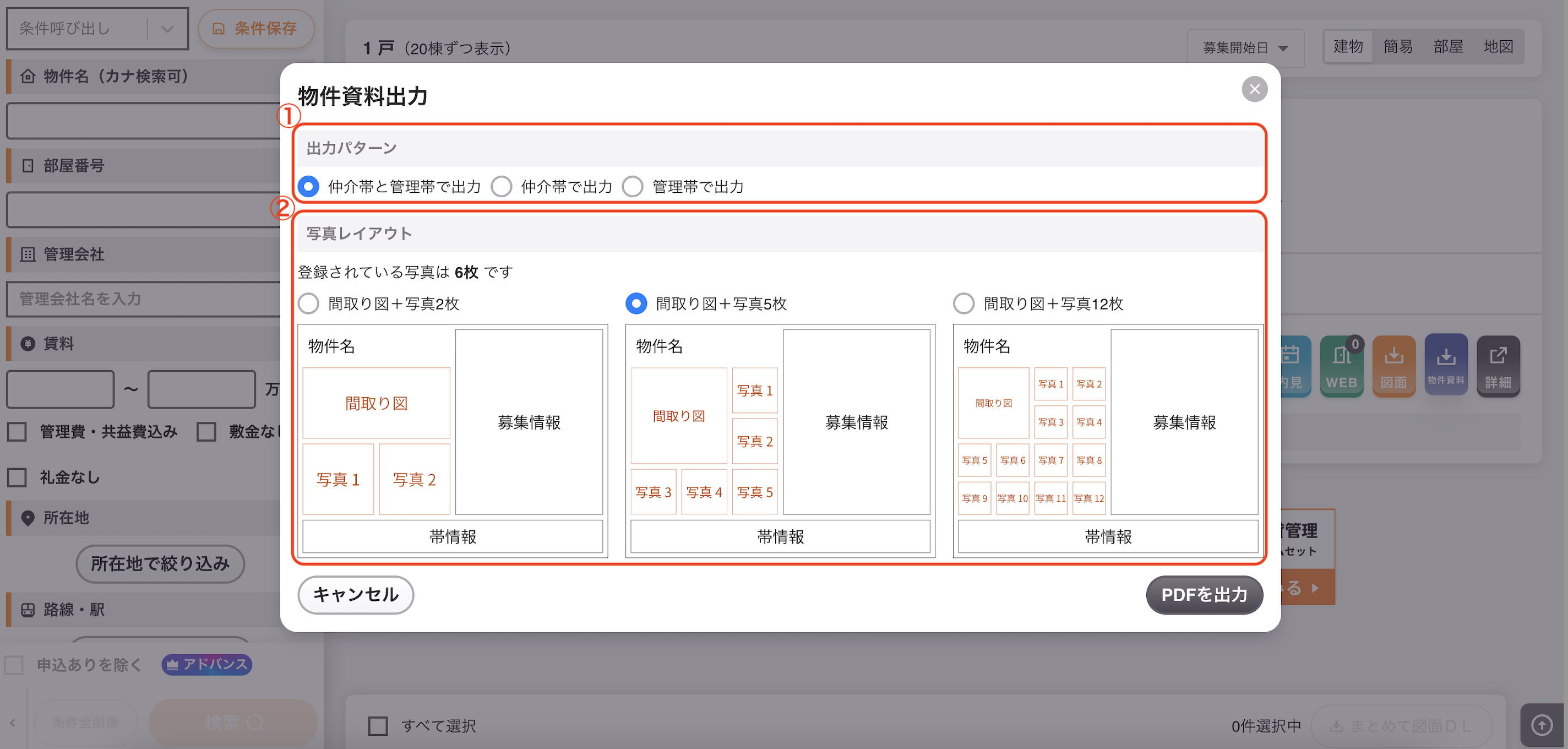Viewport: 1568px width, 749px height.
Task: Pick the 間取り図＋写真2枚 layout preview thumbnail
Action: click(x=452, y=440)
